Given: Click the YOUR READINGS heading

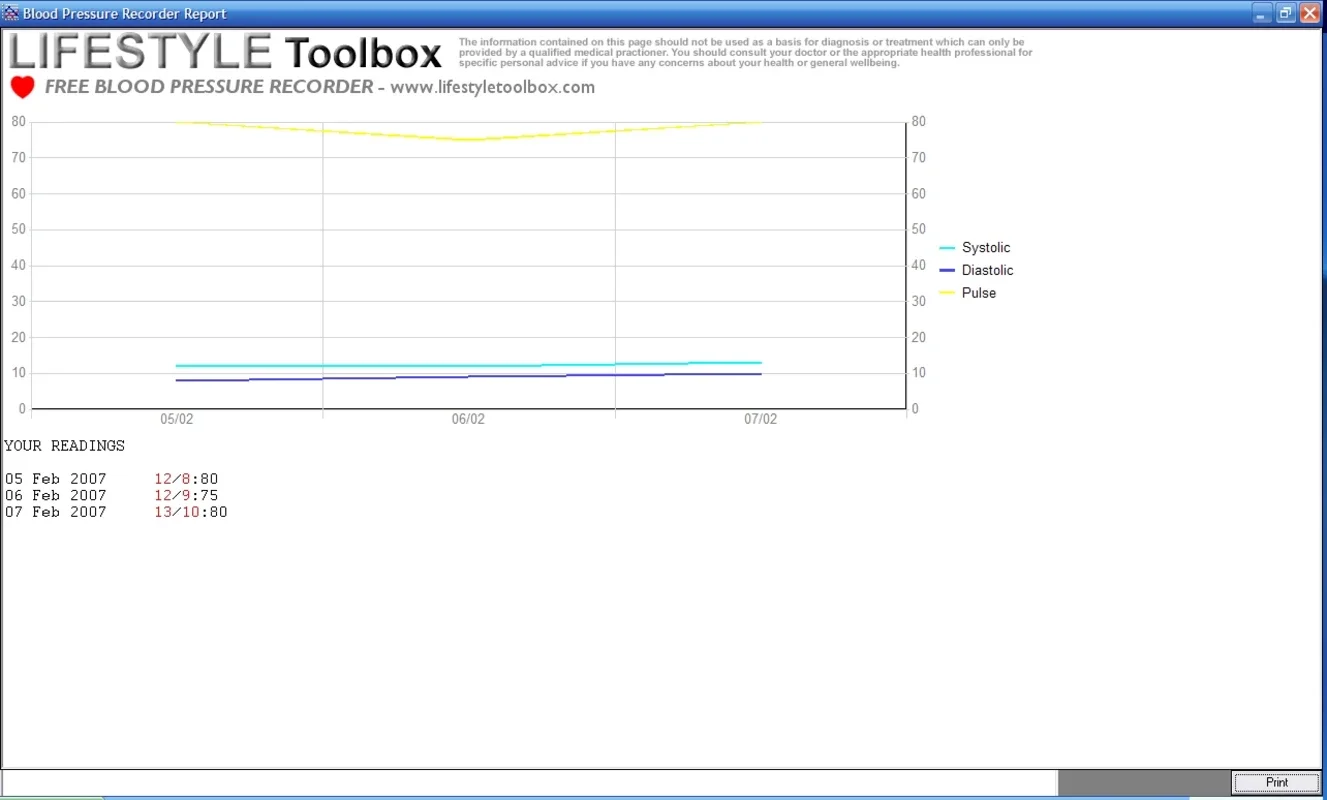Looking at the screenshot, I should (65, 446).
